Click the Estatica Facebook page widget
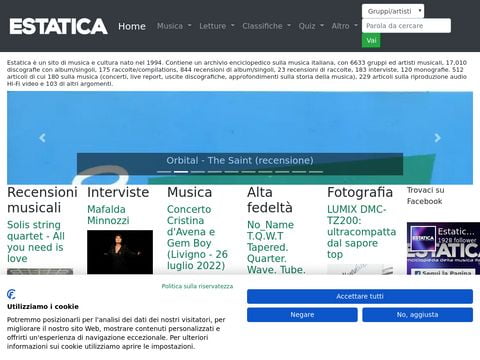The width and height of the screenshot is (480, 360). pos(443,248)
